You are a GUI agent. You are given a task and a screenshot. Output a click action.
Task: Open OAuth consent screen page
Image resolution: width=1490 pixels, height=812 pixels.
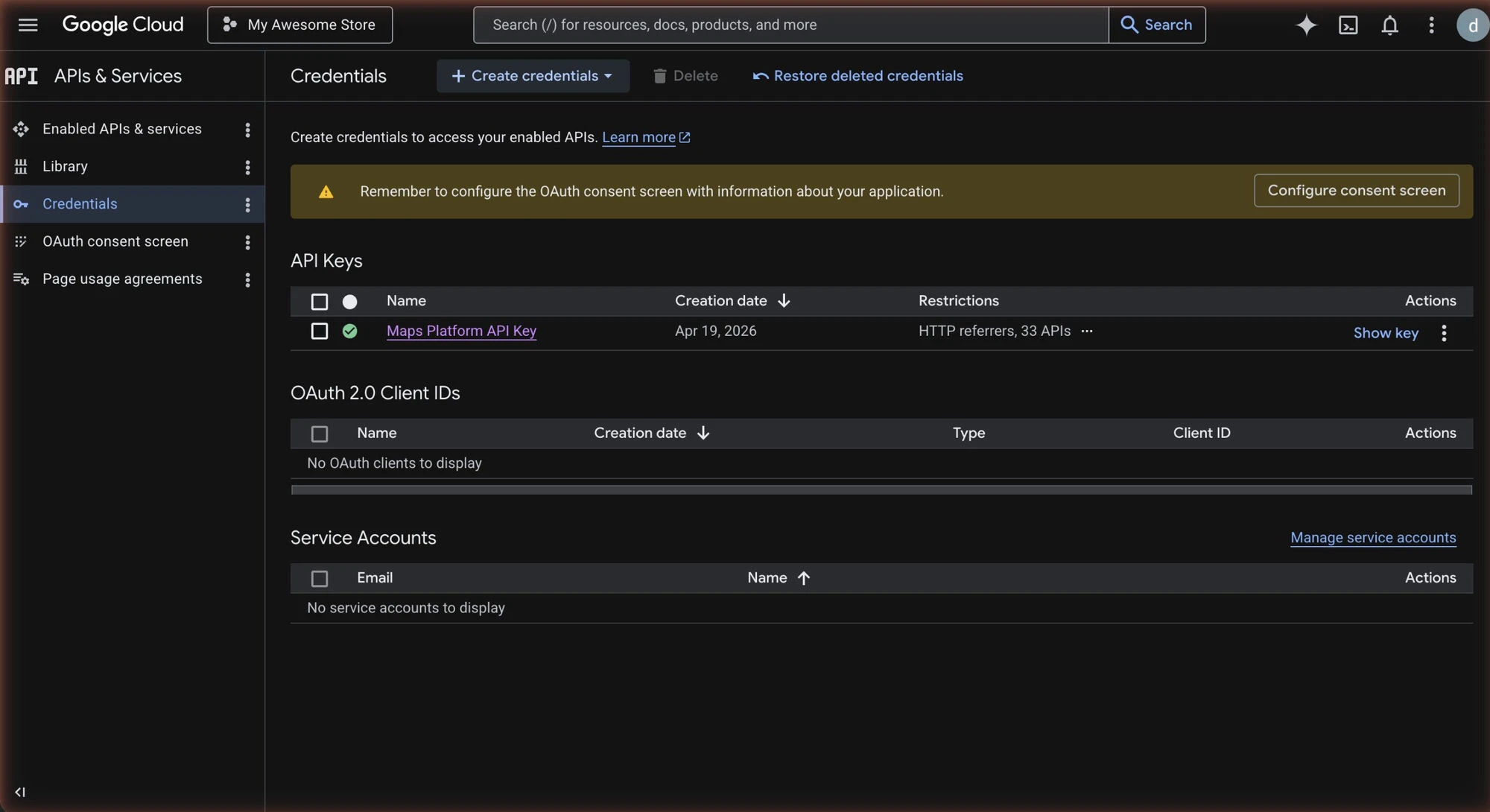click(115, 241)
